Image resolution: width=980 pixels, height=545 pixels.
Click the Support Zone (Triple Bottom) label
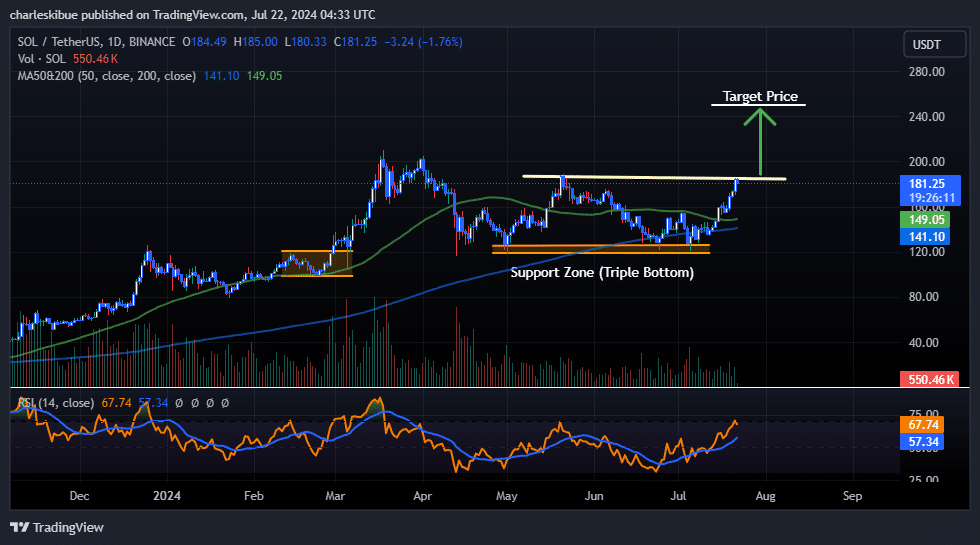602,272
